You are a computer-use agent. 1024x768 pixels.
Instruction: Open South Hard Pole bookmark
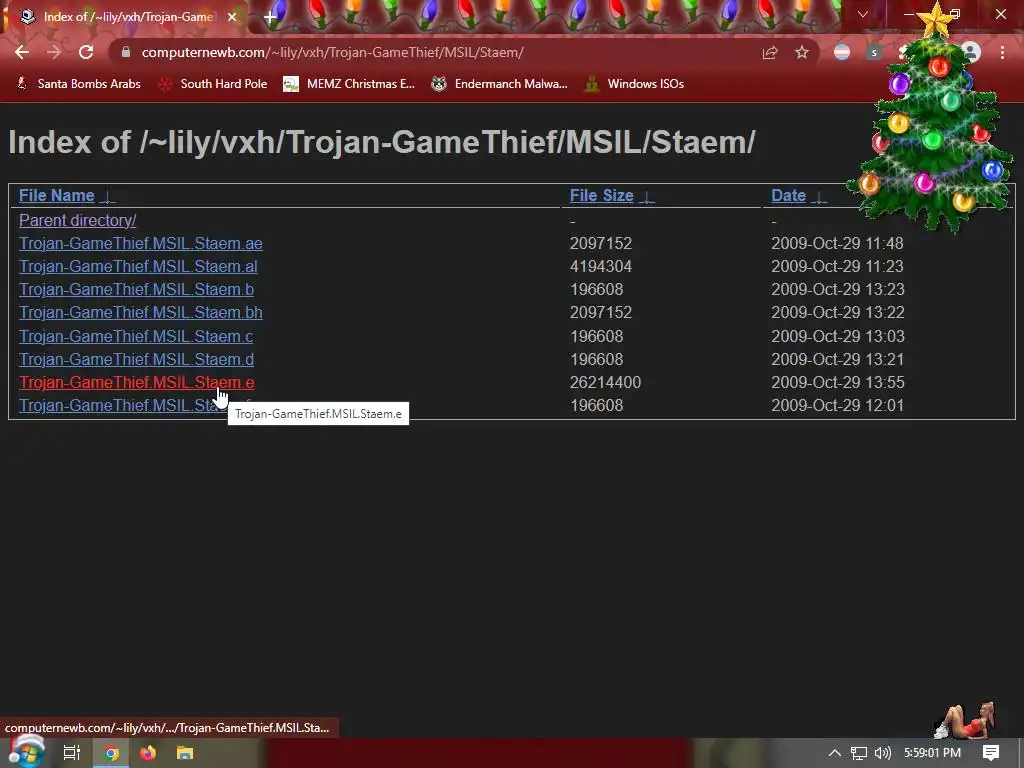[x=213, y=84]
